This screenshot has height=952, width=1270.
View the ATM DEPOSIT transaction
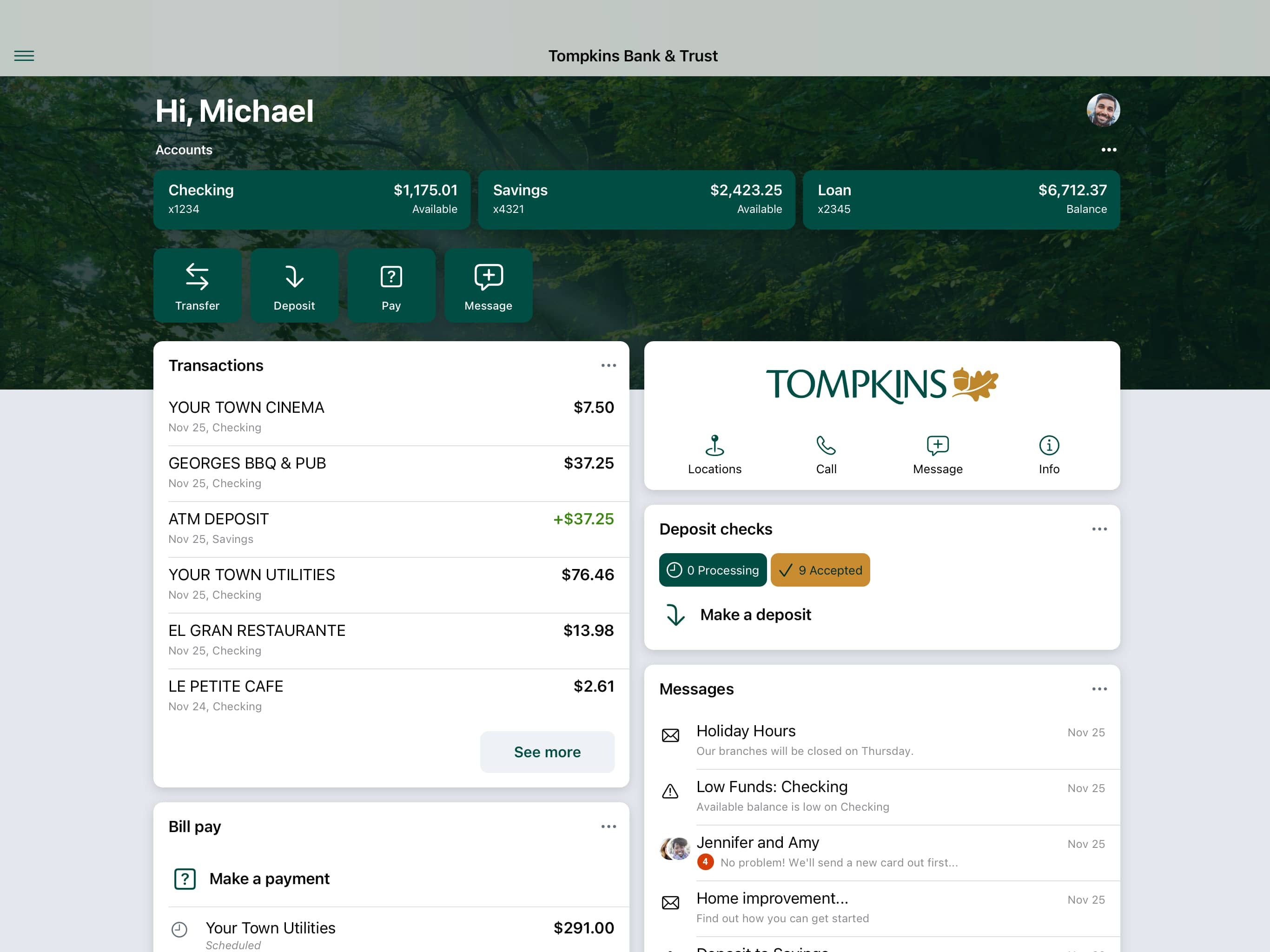point(391,529)
